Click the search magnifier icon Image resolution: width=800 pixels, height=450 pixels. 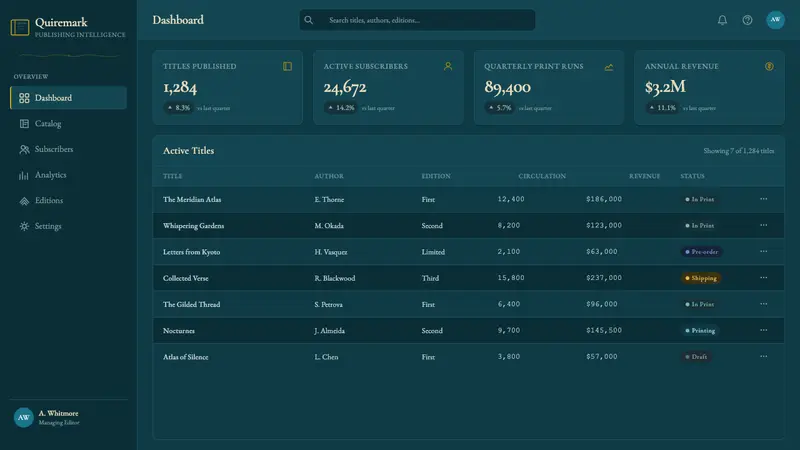point(309,20)
